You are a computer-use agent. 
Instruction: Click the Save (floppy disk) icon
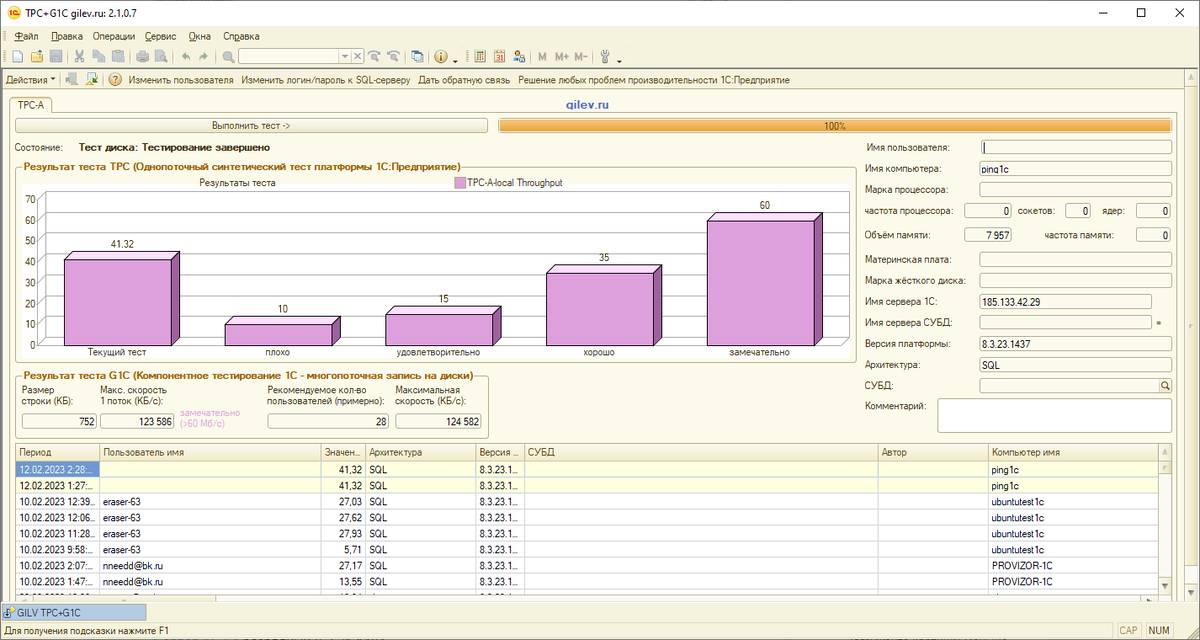pyautogui.click(x=56, y=57)
